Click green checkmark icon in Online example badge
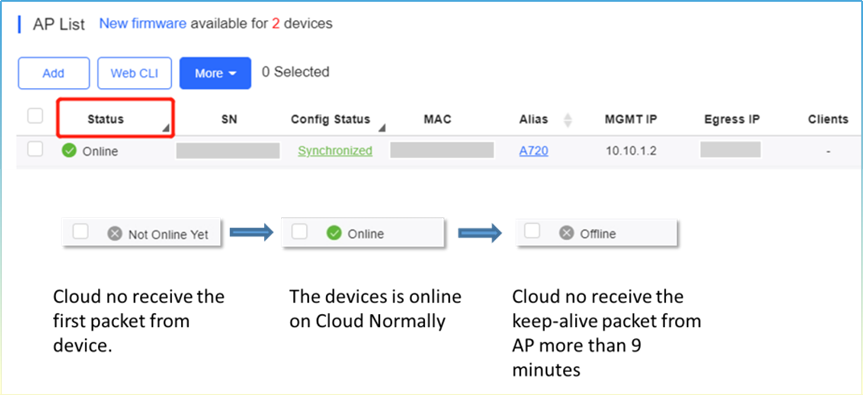 334,233
